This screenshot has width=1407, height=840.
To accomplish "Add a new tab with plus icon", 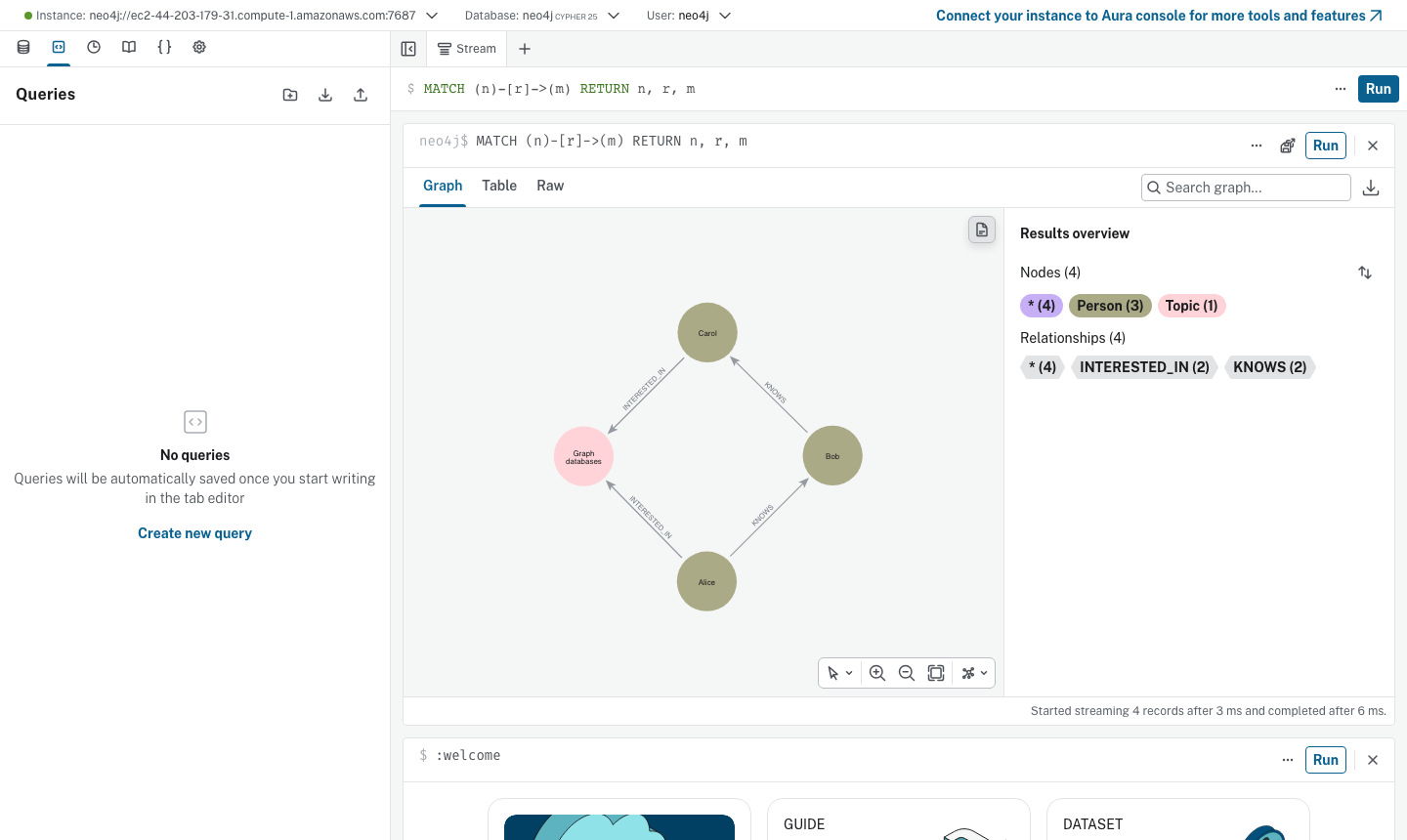I will pos(525,49).
